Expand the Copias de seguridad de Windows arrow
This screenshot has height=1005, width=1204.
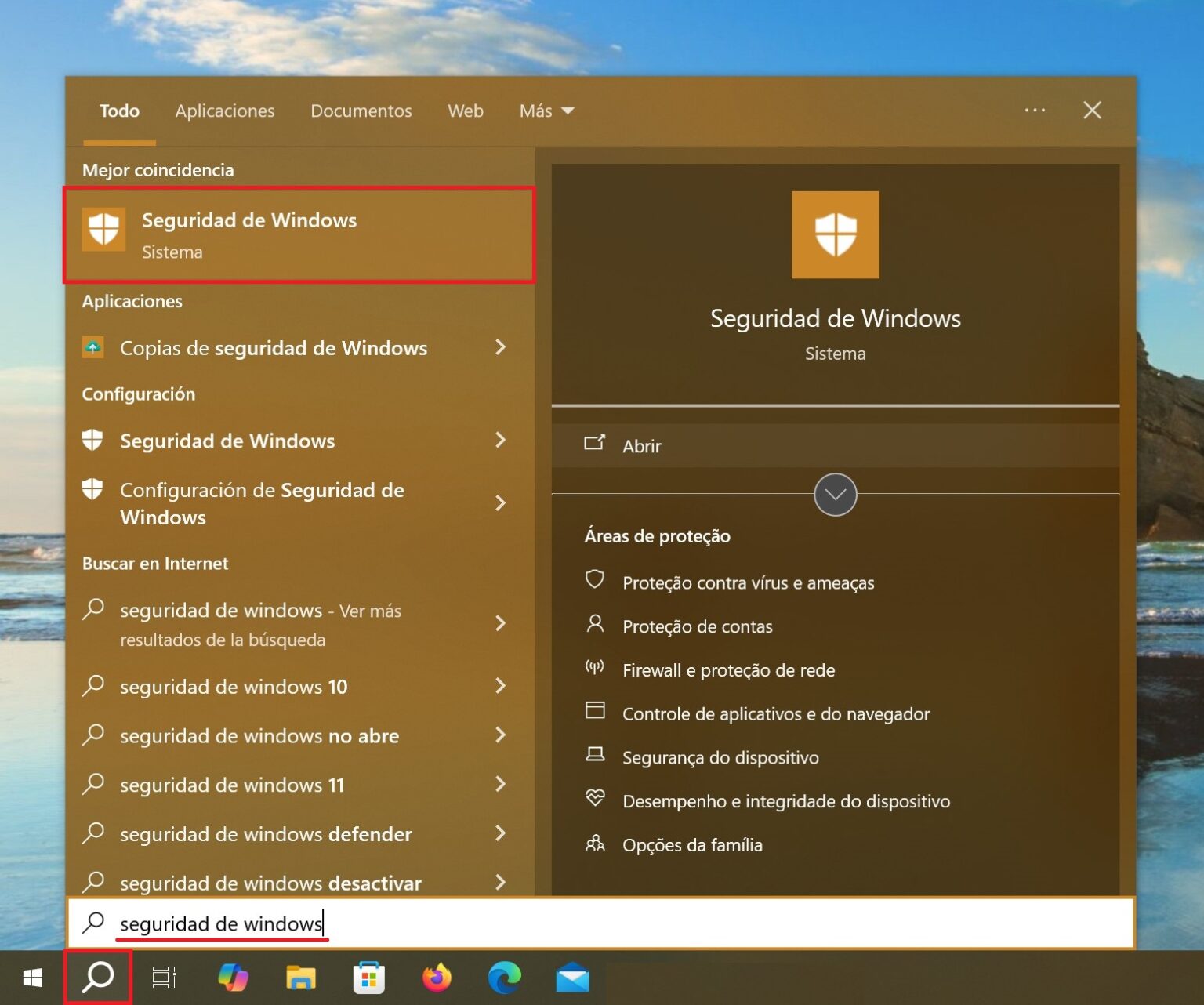point(500,347)
